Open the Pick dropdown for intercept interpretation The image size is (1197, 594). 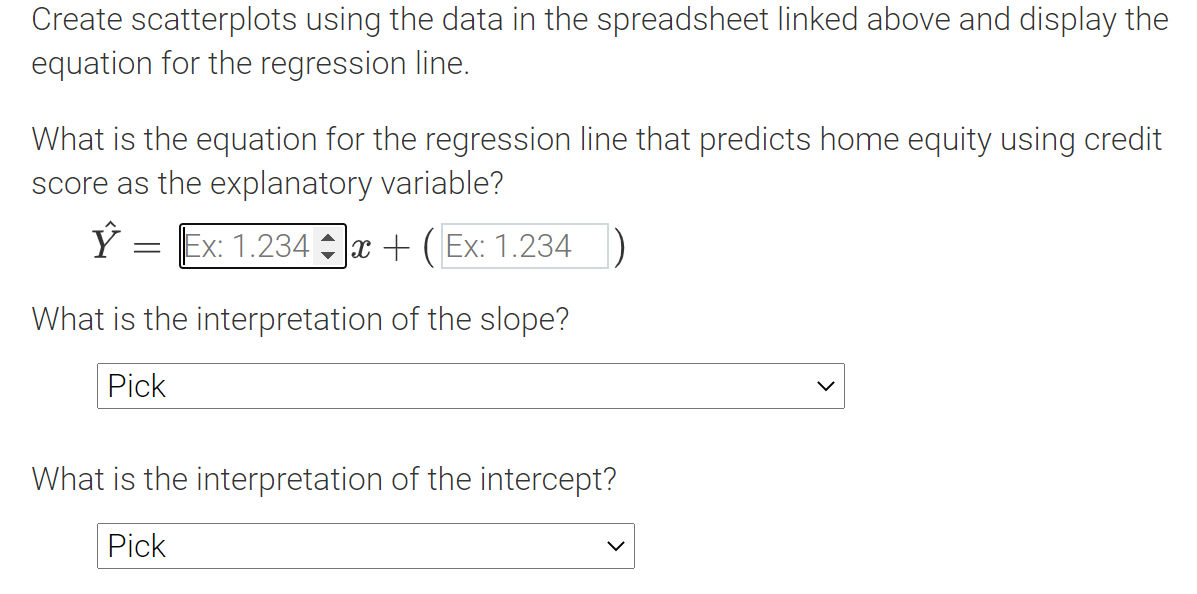click(x=365, y=546)
